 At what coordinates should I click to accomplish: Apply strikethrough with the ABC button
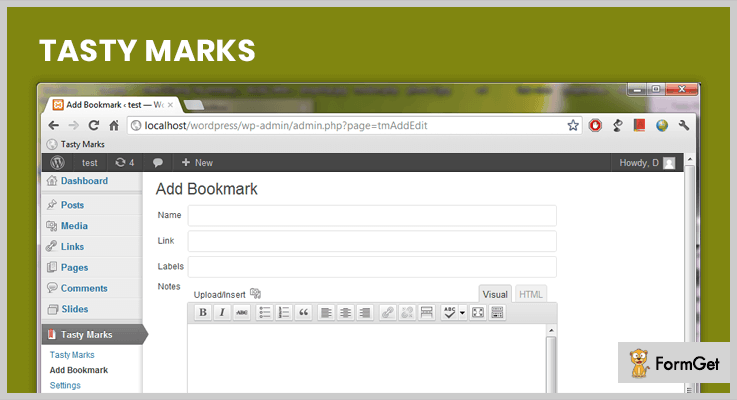[x=242, y=313]
